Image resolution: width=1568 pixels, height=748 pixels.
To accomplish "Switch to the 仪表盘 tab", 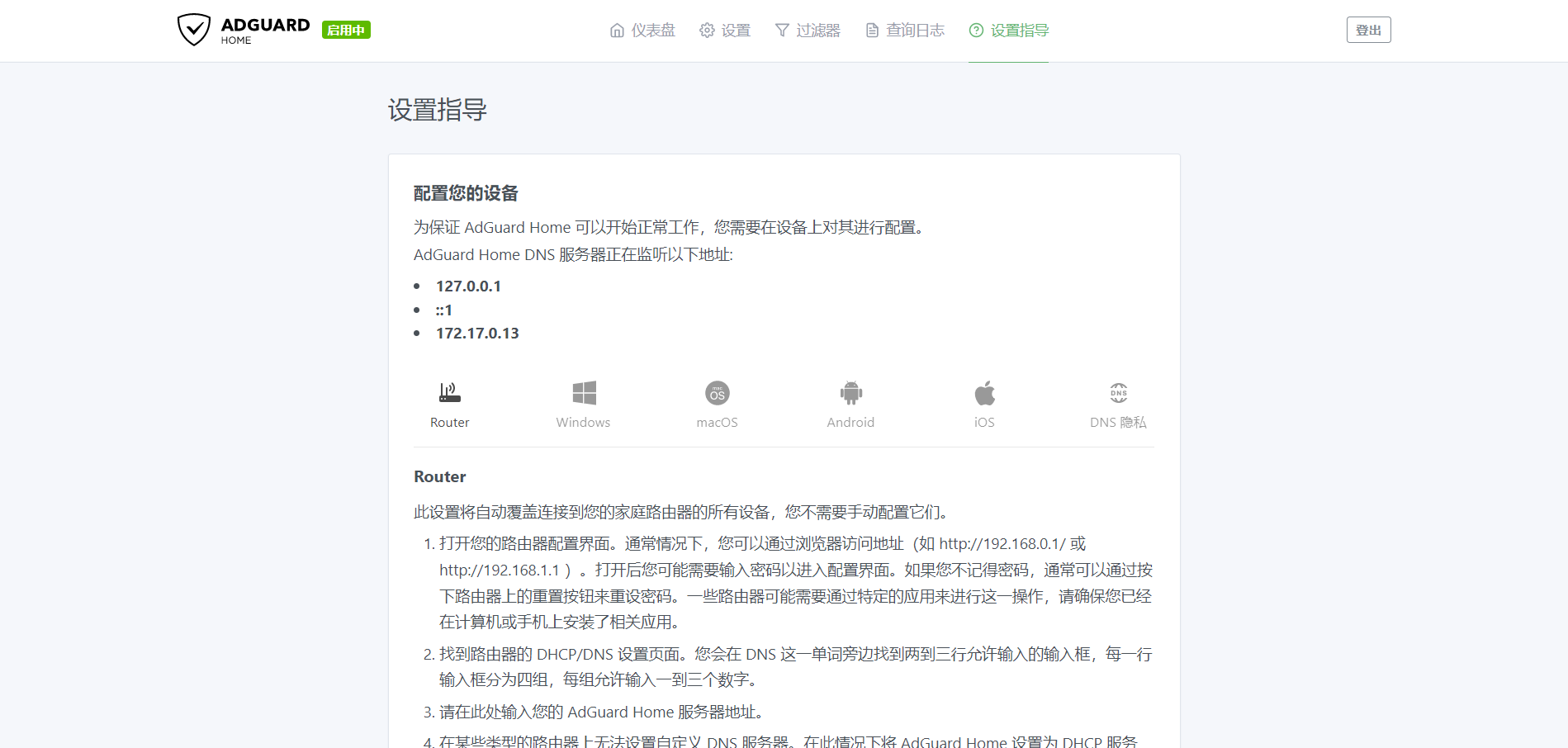I will 652,30.
